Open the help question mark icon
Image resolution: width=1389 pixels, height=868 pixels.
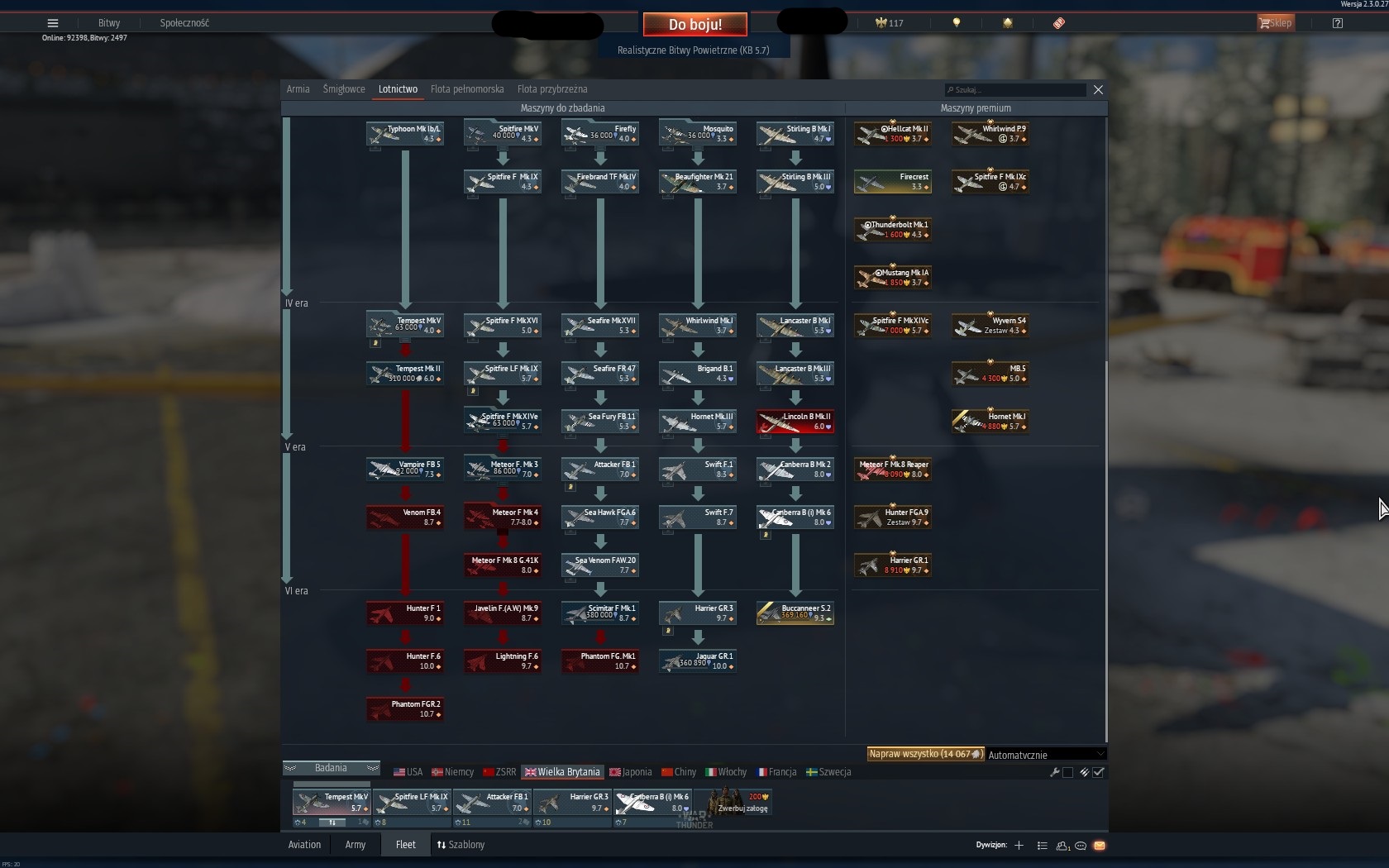point(1338,23)
